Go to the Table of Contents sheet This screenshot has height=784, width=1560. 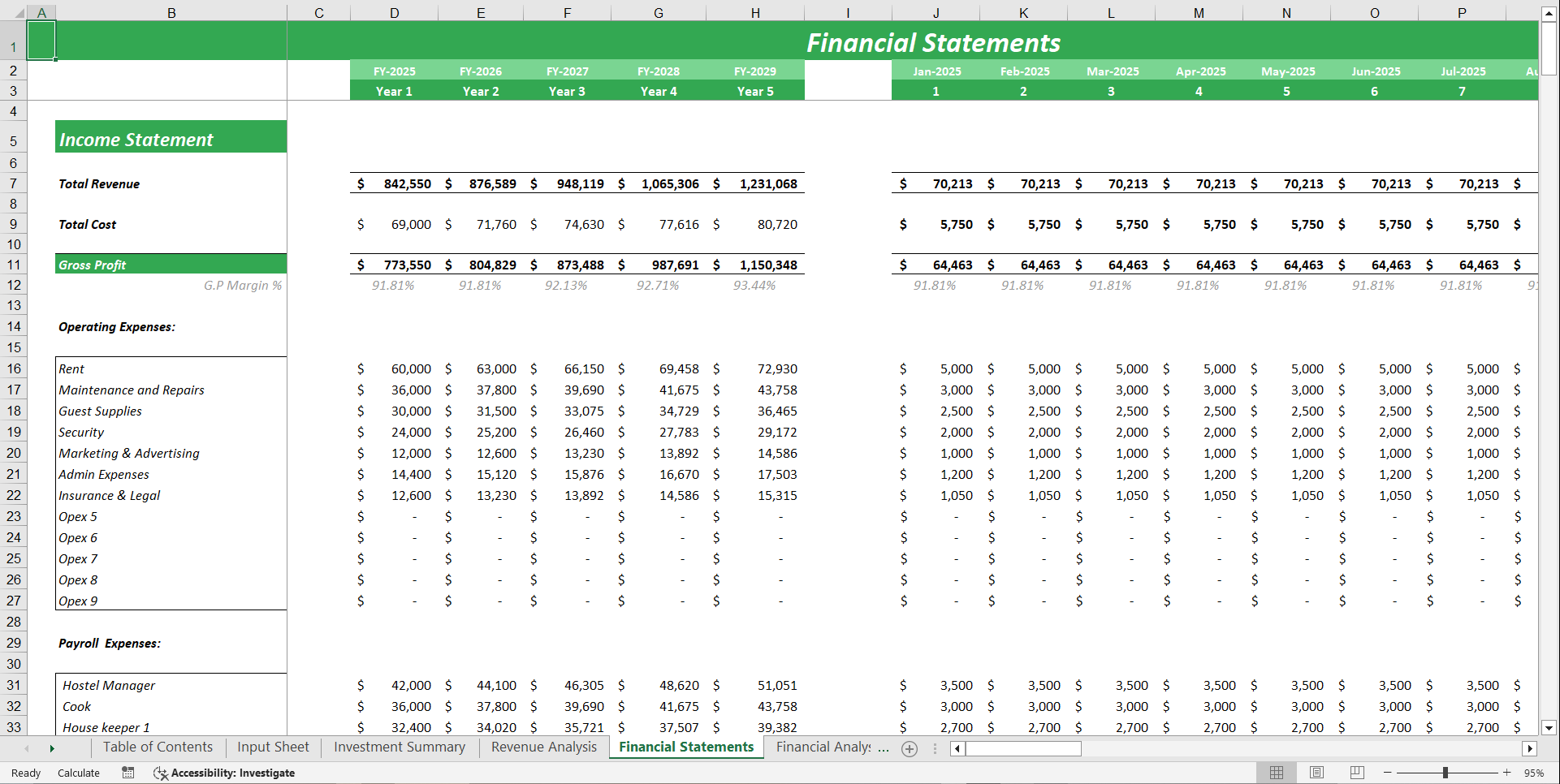click(157, 747)
